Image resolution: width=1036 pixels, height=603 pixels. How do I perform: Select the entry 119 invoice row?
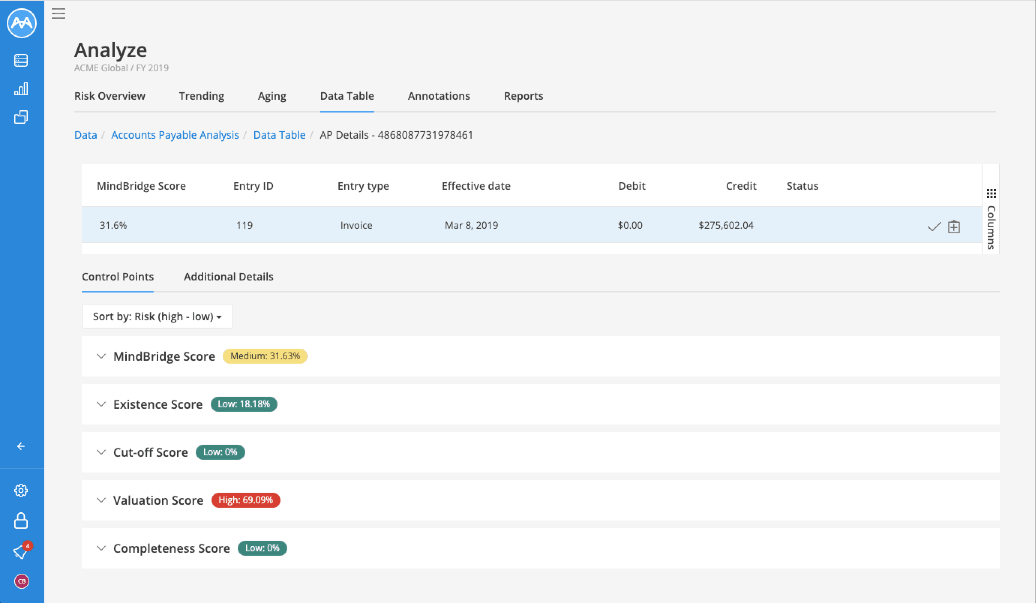tap(500, 226)
